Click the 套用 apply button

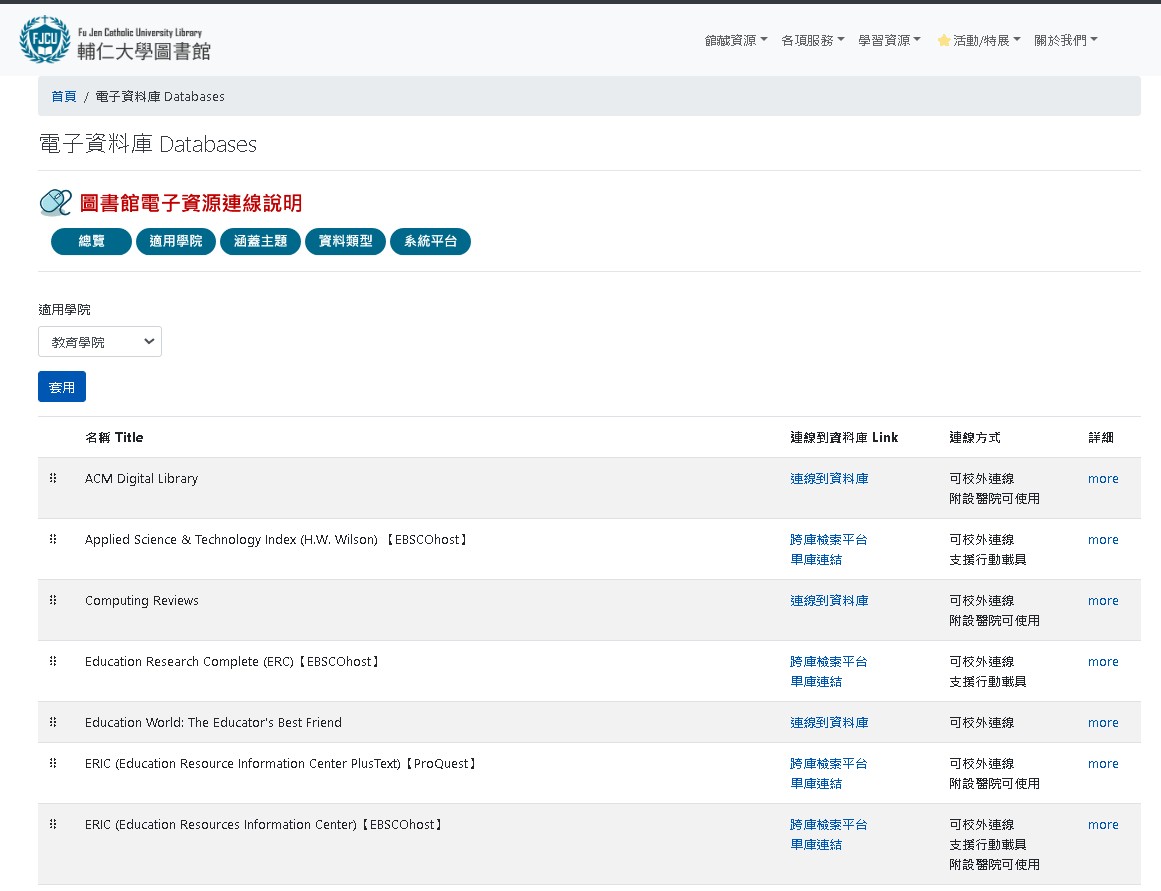62,387
